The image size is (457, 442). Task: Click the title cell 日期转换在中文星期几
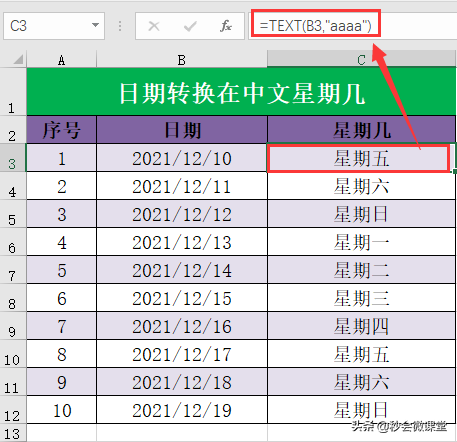(x=241, y=92)
